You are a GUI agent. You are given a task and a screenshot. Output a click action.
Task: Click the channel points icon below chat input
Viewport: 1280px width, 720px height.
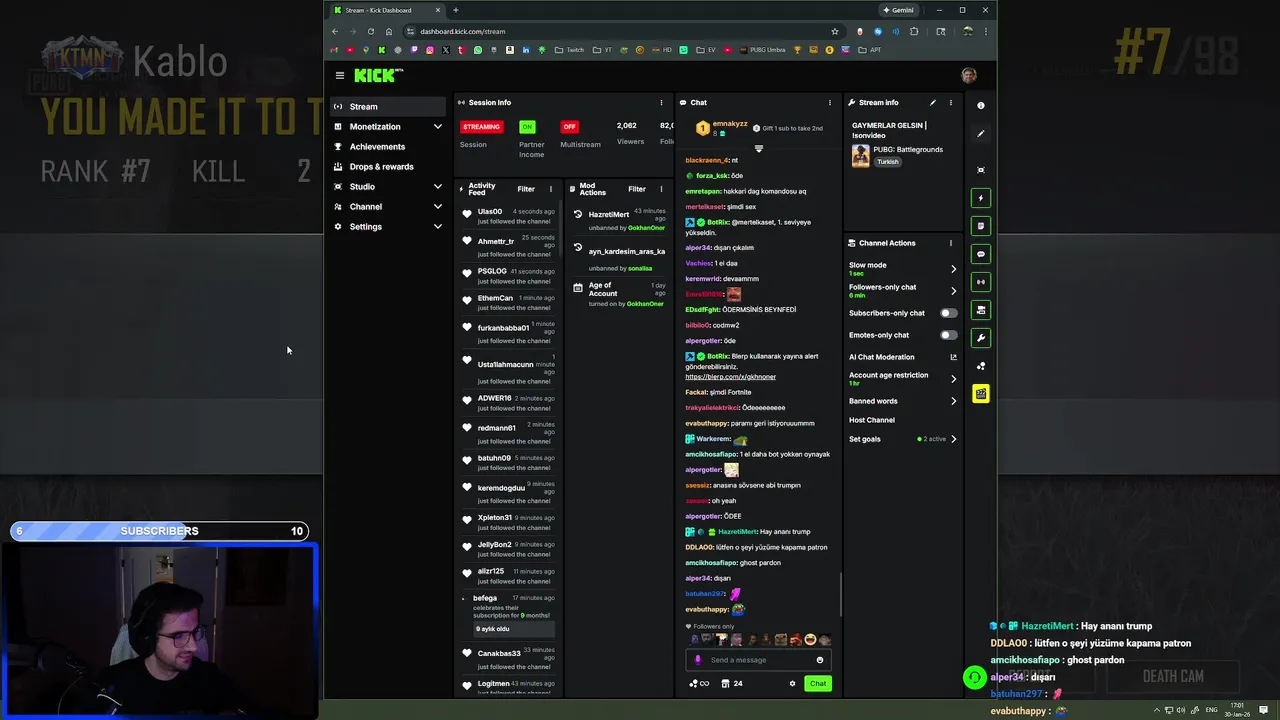coord(699,684)
